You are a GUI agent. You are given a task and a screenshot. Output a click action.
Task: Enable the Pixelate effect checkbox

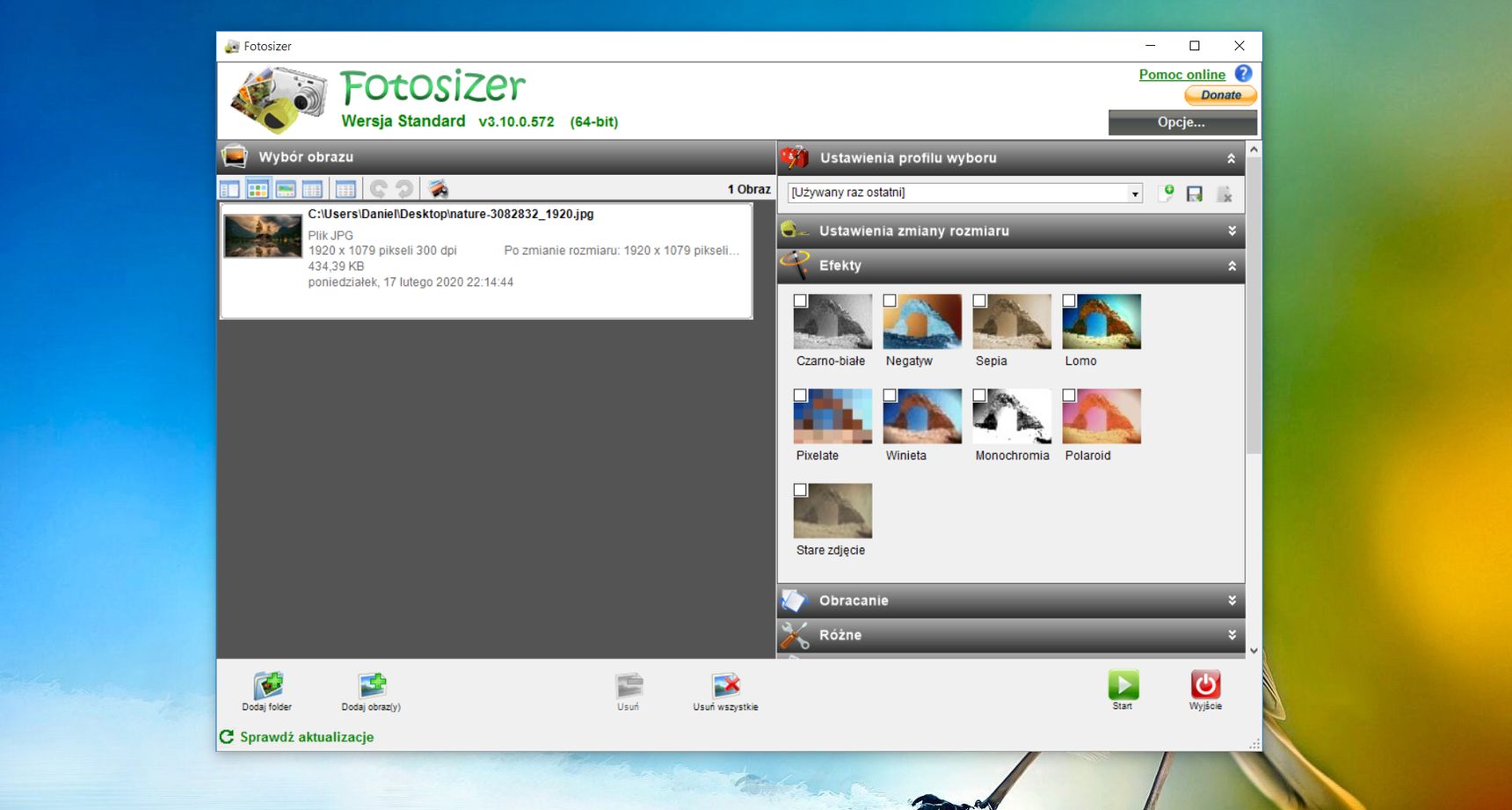pyautogui.click(x=800, y=396)
